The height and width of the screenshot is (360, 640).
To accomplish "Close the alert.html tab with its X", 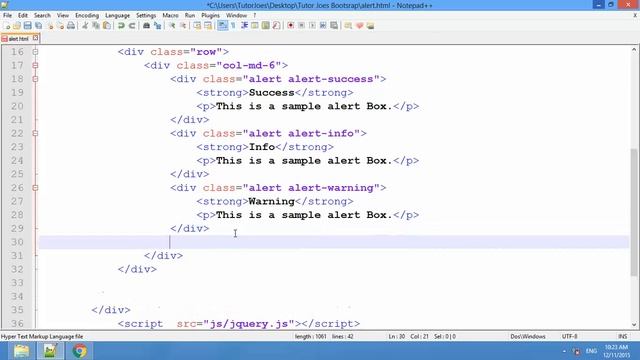I will coord(36,38).
